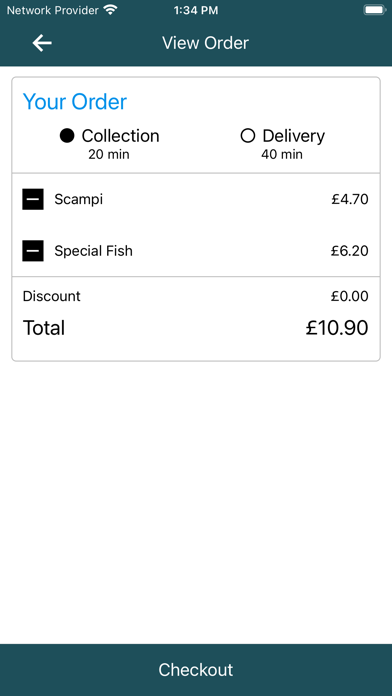
Task: Tap the Your Order heading
Action: point(75,102)
